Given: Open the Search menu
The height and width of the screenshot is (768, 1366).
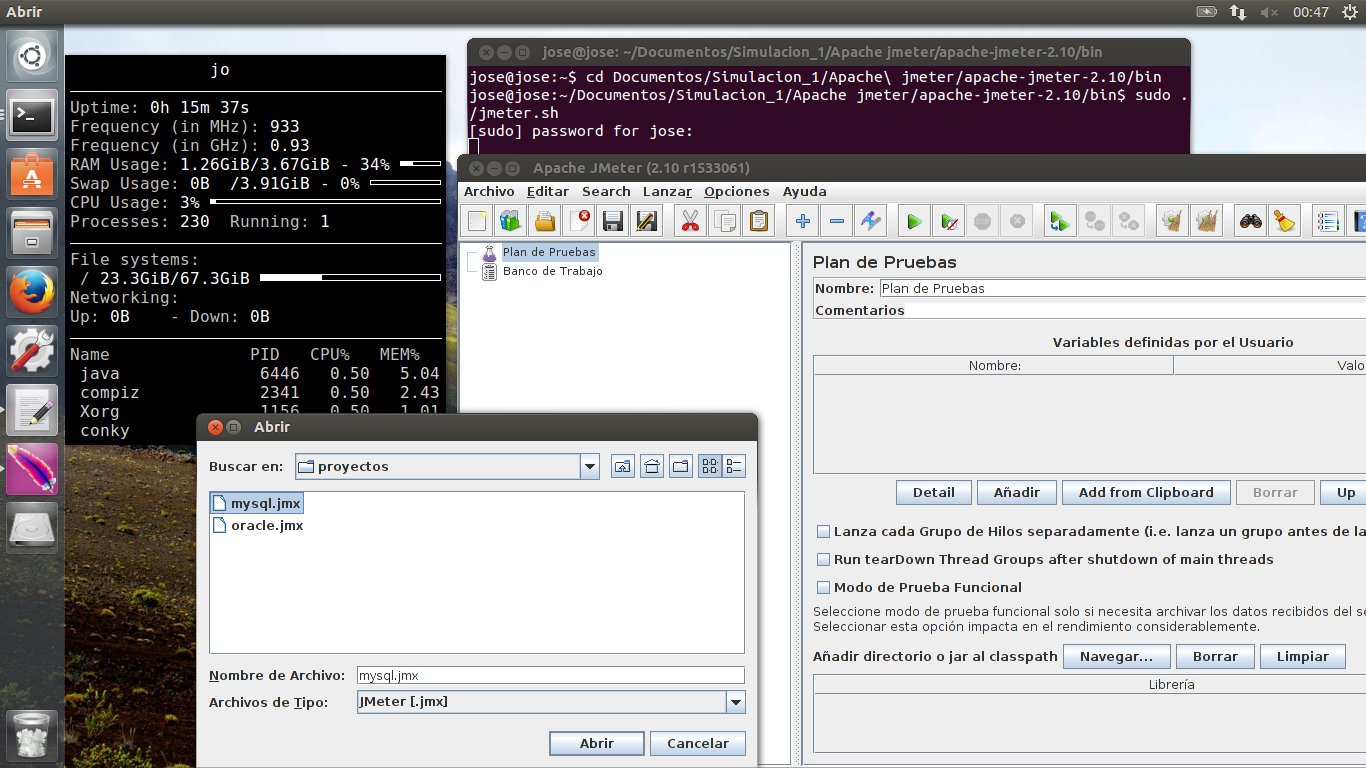Looking at the screenshot, I should [606, 191].
